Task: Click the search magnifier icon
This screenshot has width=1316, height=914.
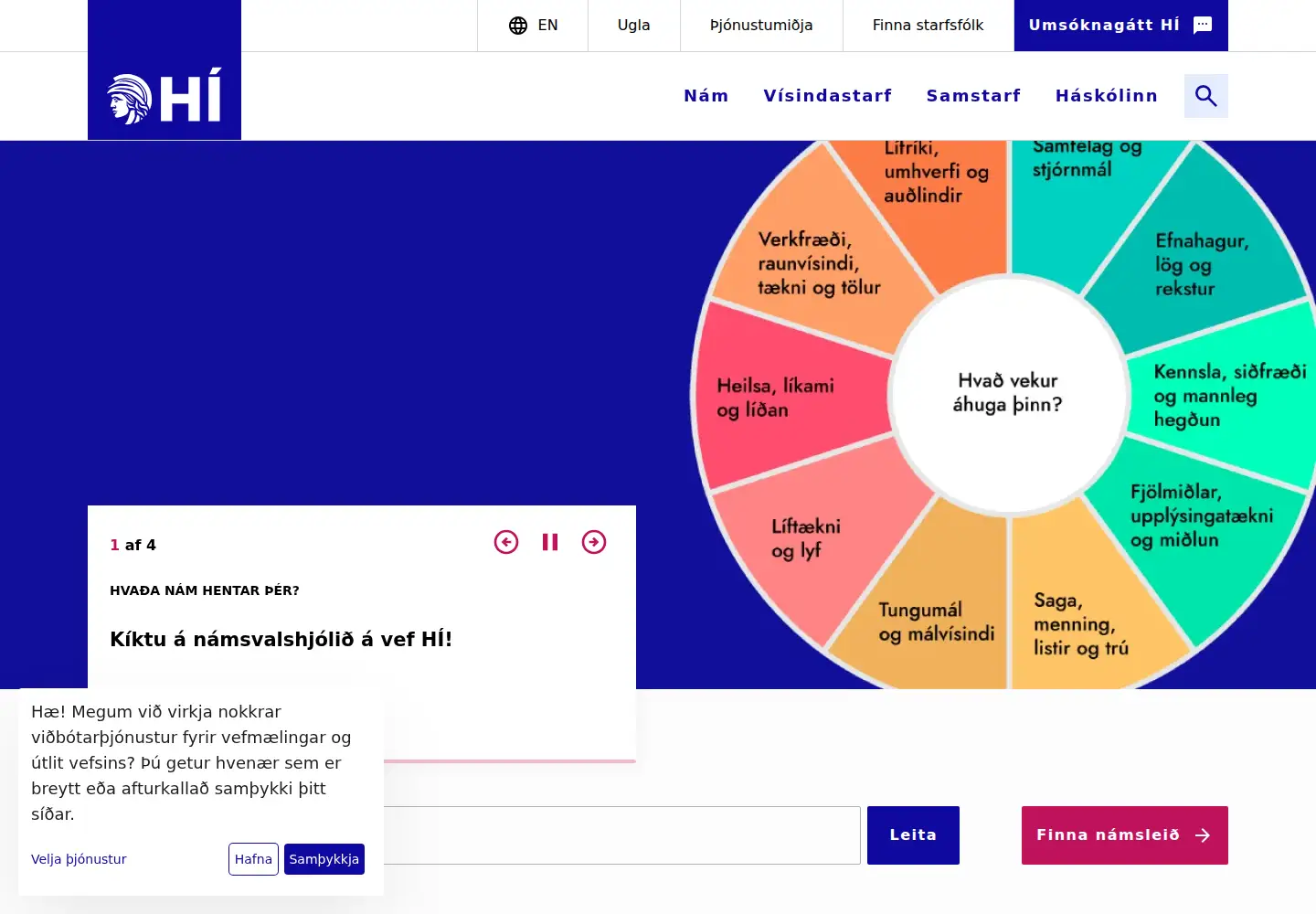Action: 1206,96
